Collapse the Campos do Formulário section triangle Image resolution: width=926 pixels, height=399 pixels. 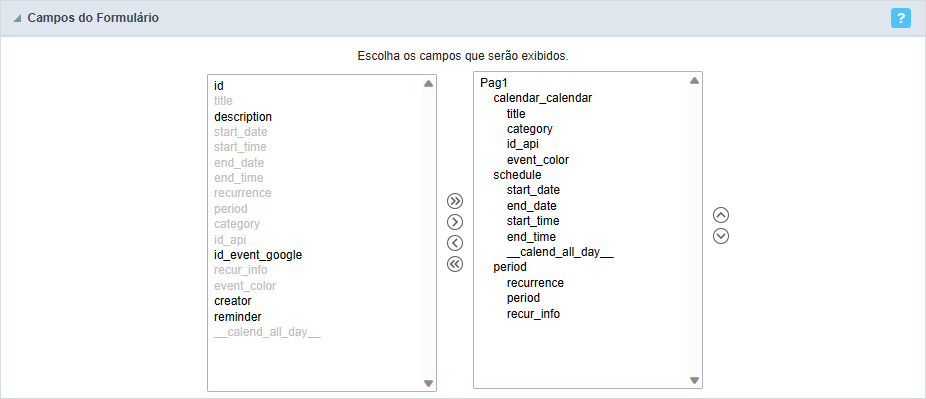click(17, 18)
